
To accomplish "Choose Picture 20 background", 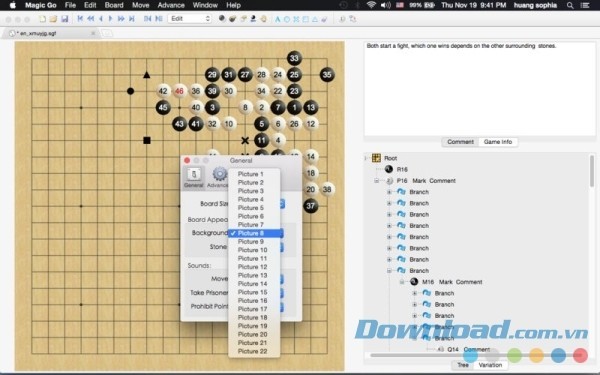I will tap(254, 334).
